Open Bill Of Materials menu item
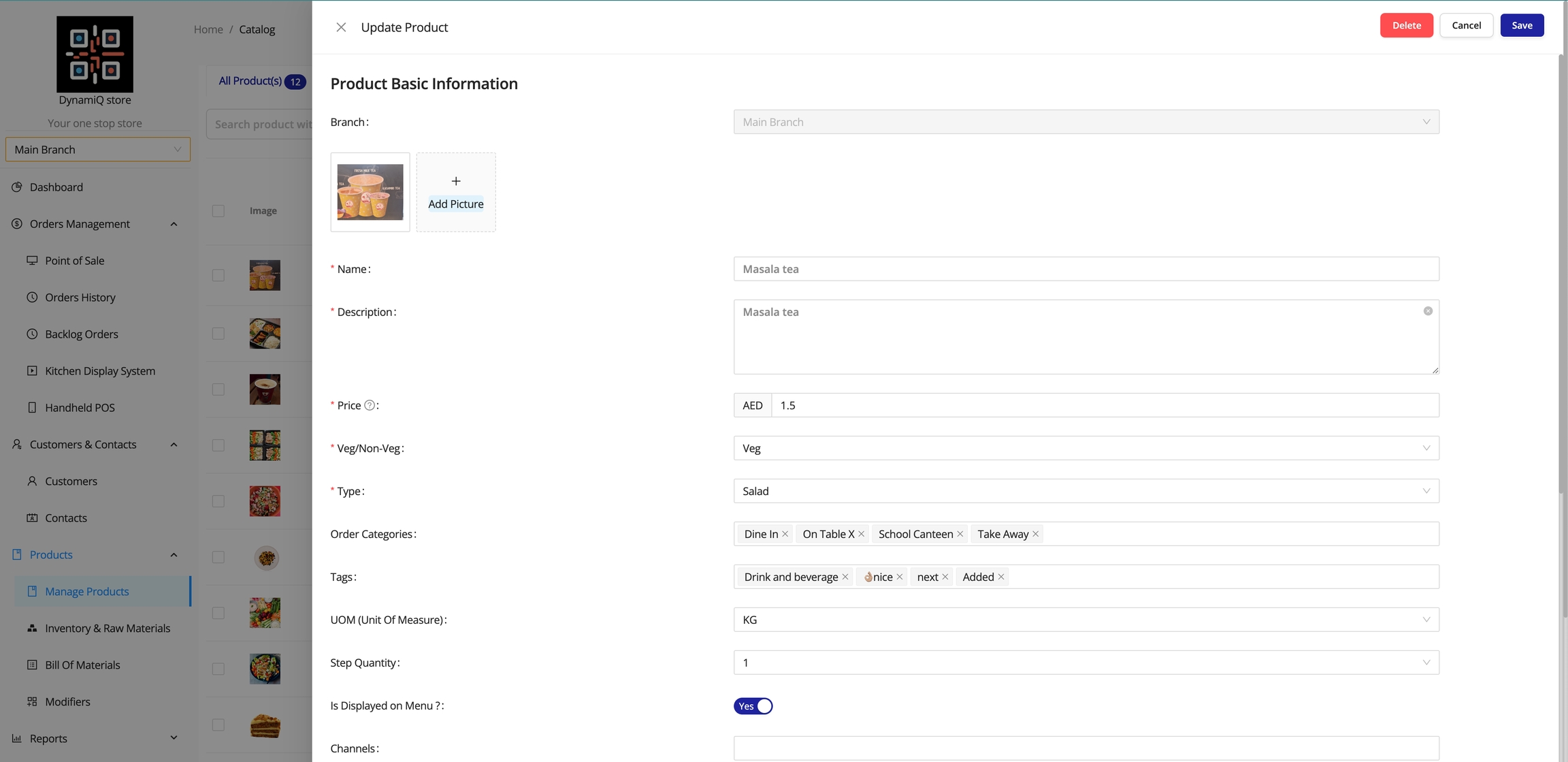The width and height of the screenshot is (1568, 762). [x=82, y=665]
